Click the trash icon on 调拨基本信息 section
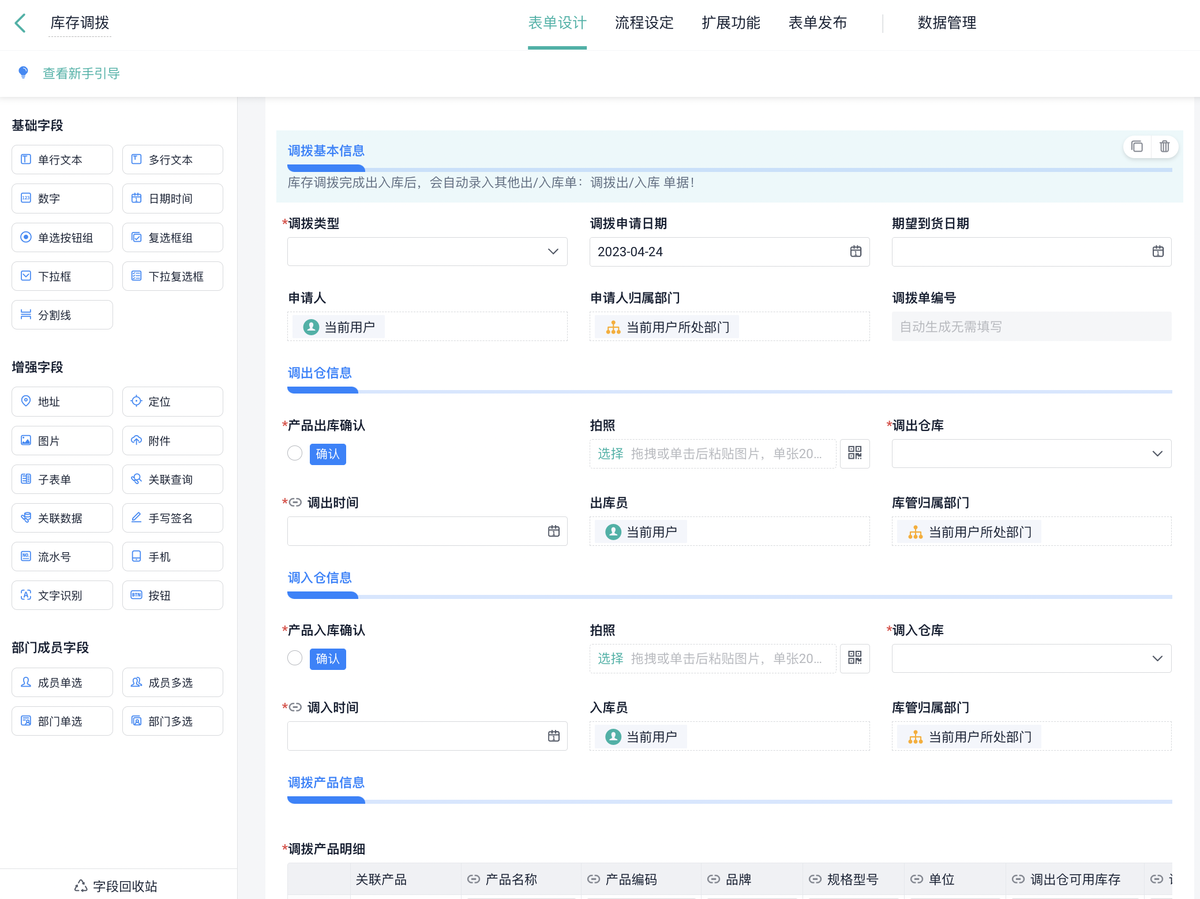Screen dimensions: 1200x899 click(x=1165, y=147)
